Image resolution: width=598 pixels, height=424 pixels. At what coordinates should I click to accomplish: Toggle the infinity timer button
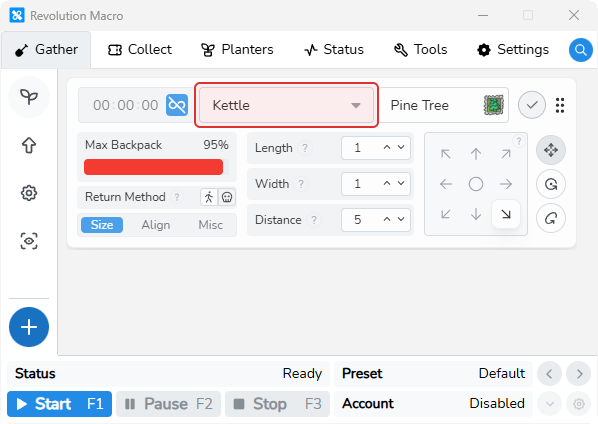coord(177,105)
